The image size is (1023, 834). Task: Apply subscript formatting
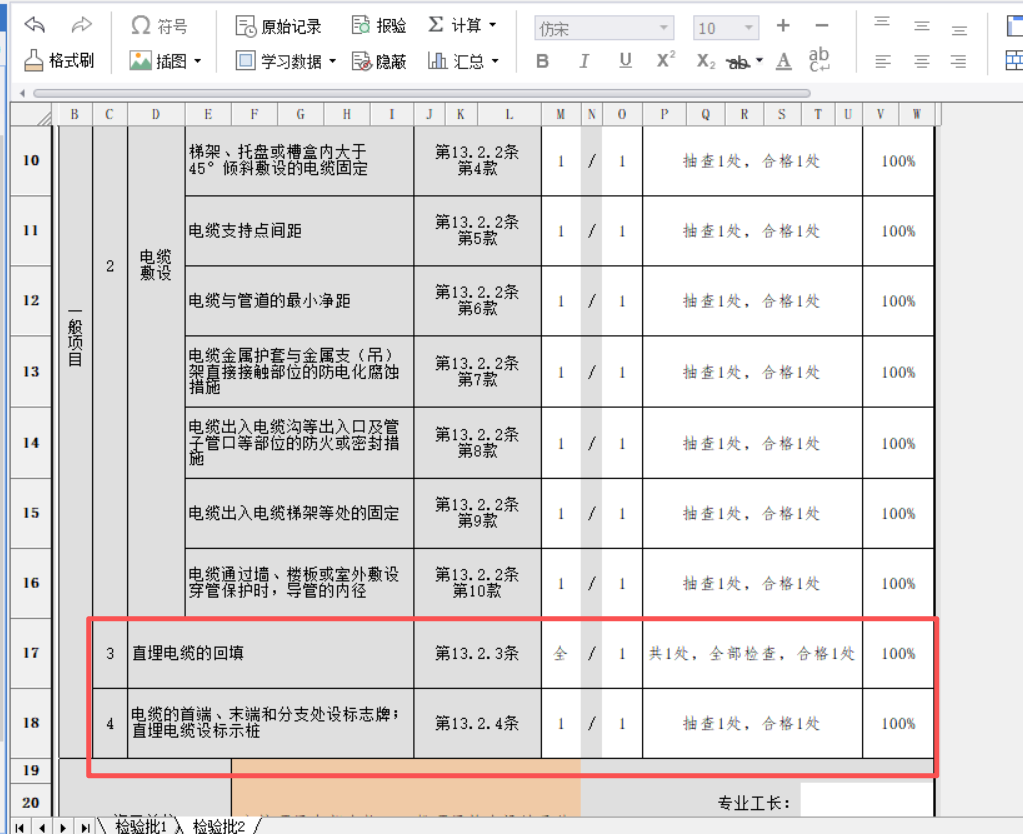[x=706, y=61]
